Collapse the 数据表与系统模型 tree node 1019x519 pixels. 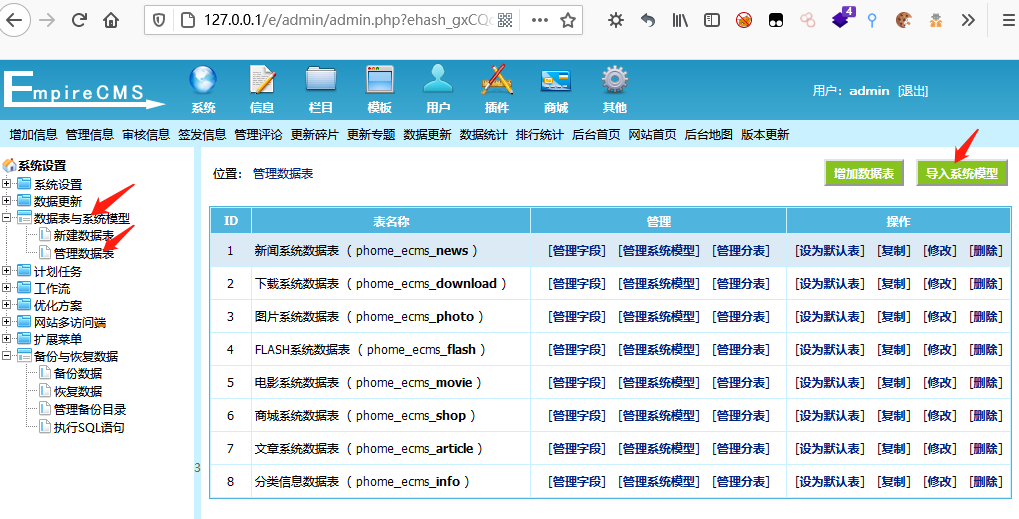tap(8, 218)
